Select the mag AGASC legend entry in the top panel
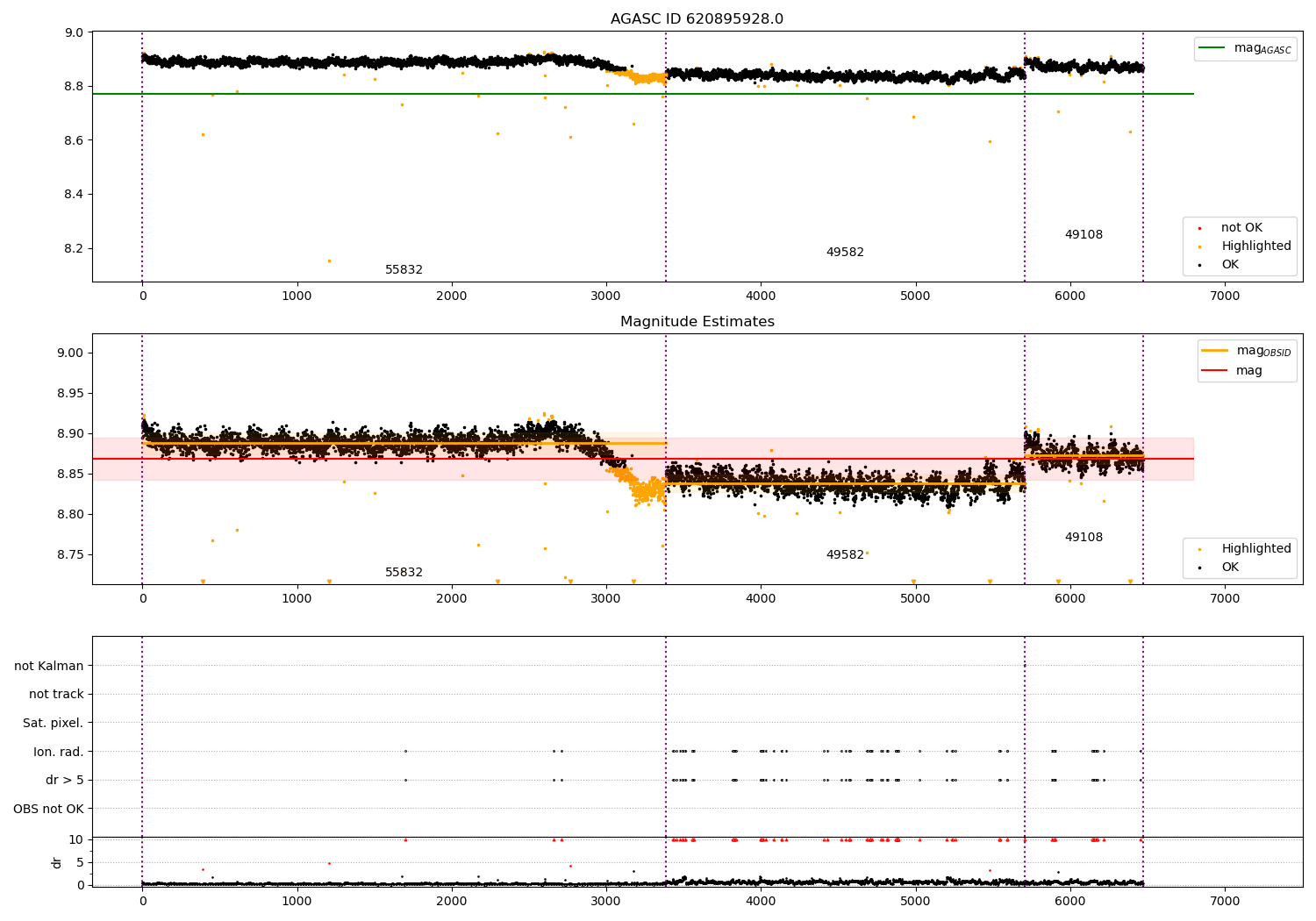 pyautogui.click(x=1246, y=48)
